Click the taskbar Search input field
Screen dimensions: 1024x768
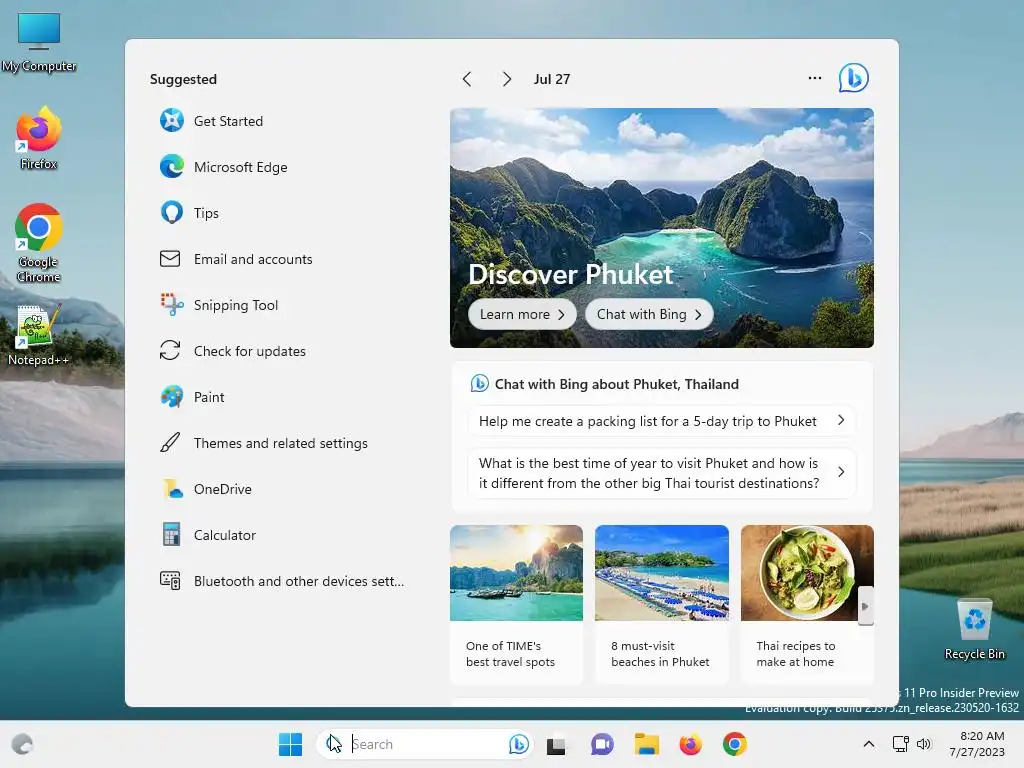pyautogui.click(x=424, y=744)
